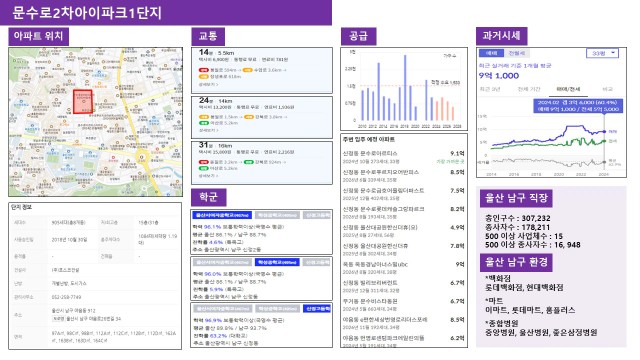The width and height of the screenshot is (640, 360).
Task: Click the green route badge in 24분 route
Action: tap(203, 123)
